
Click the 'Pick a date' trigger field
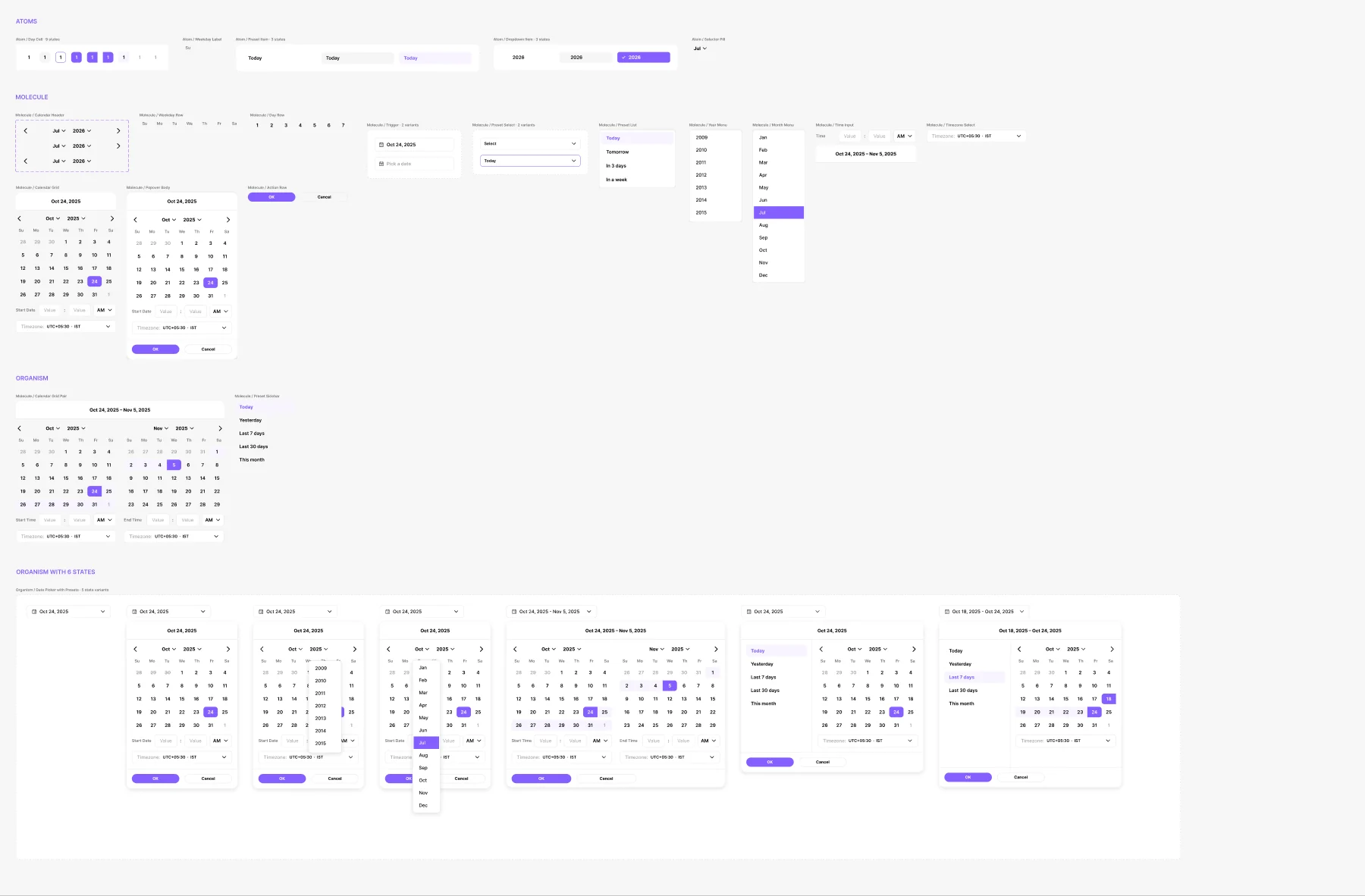tap(414, 164)
